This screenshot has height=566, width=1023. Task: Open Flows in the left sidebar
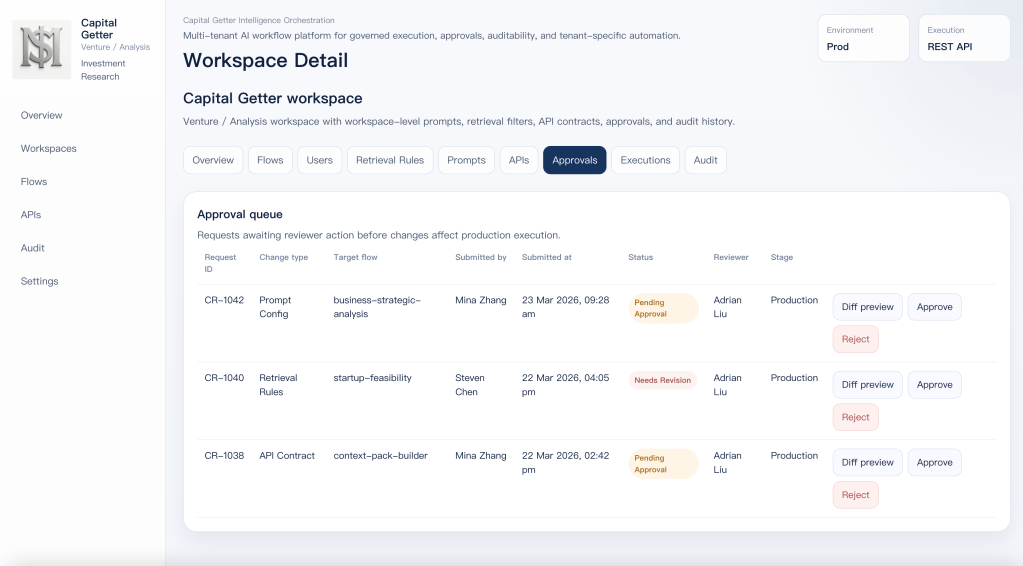[x=34, y=181]
